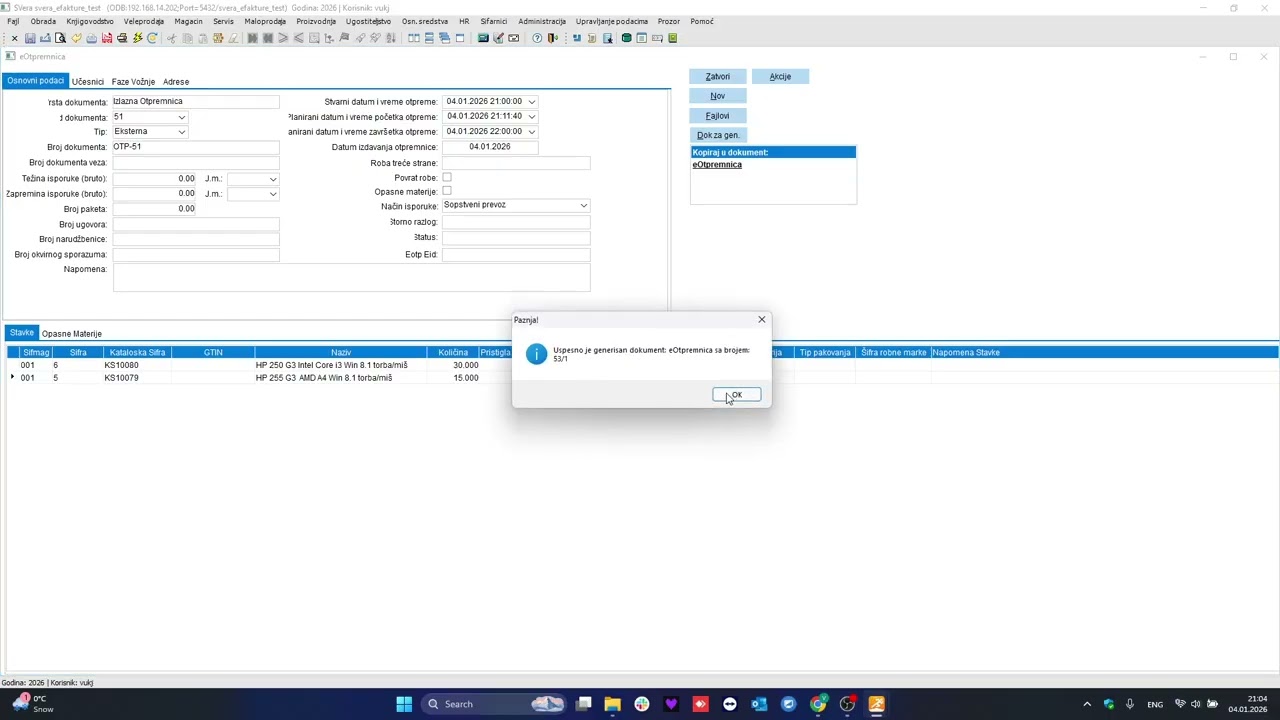
Task: Expand the Tip dropdown showing Eksterna
Action: tap(181, 132)
